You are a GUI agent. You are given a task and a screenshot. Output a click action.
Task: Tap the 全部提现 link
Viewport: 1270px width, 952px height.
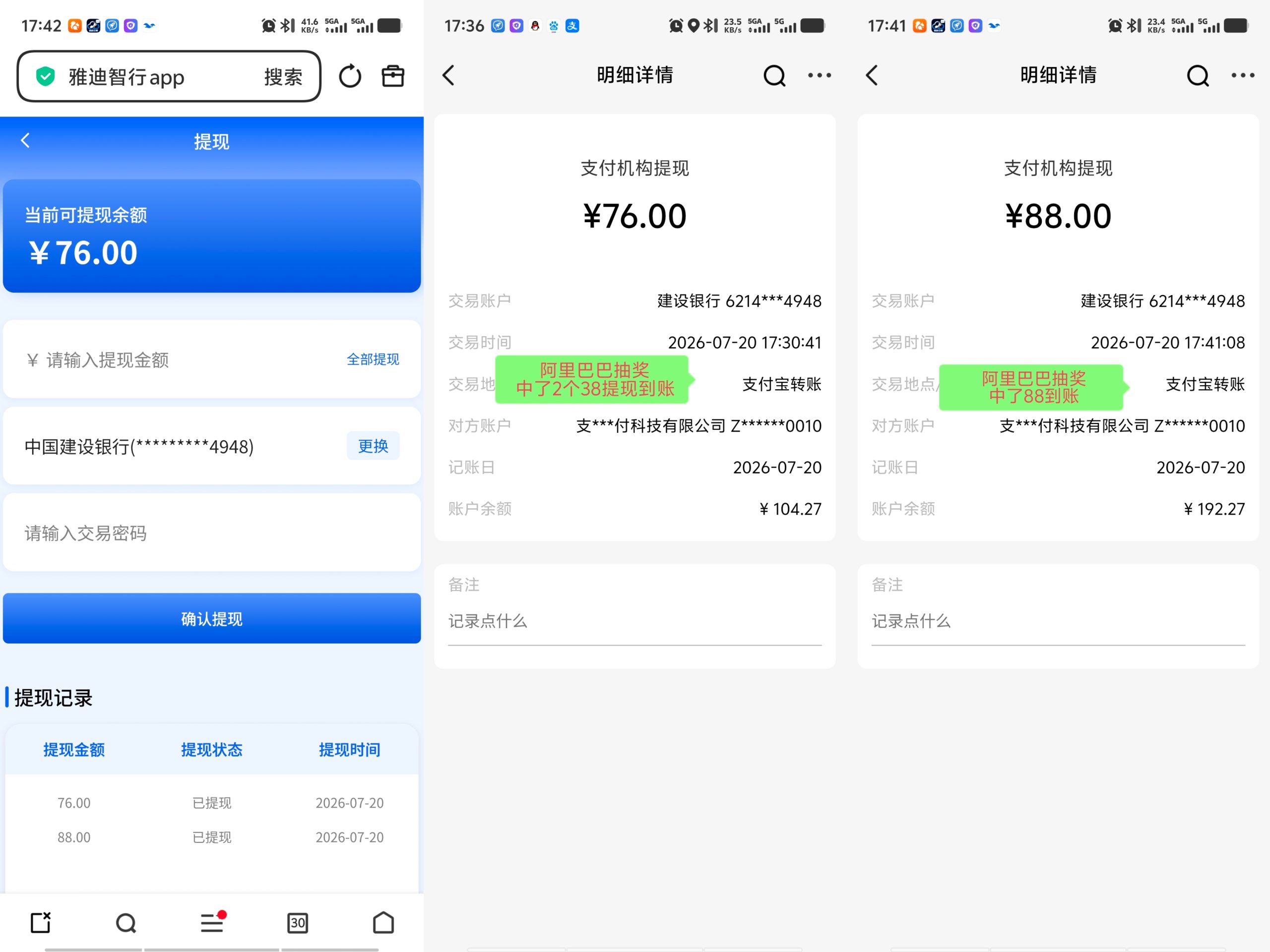[x=373, y=359]
